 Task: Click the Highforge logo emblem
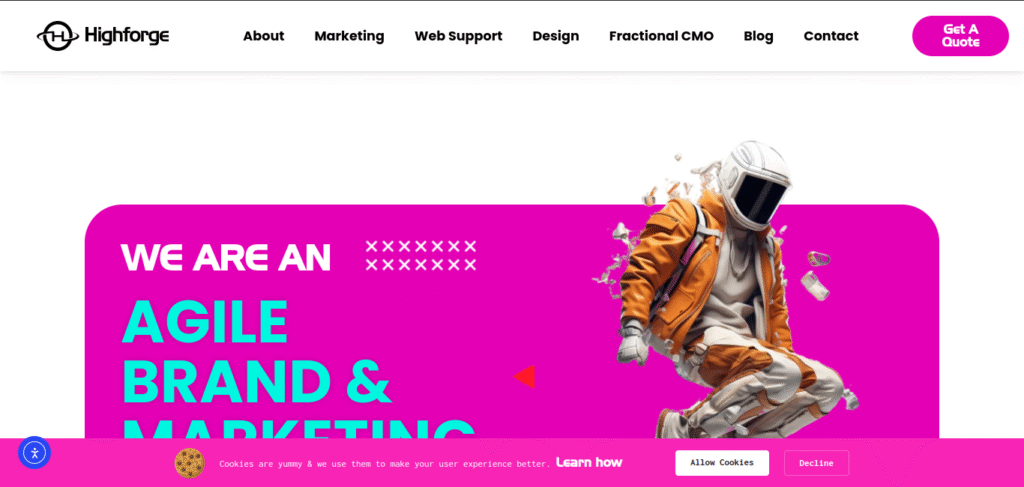coord(57,36)
